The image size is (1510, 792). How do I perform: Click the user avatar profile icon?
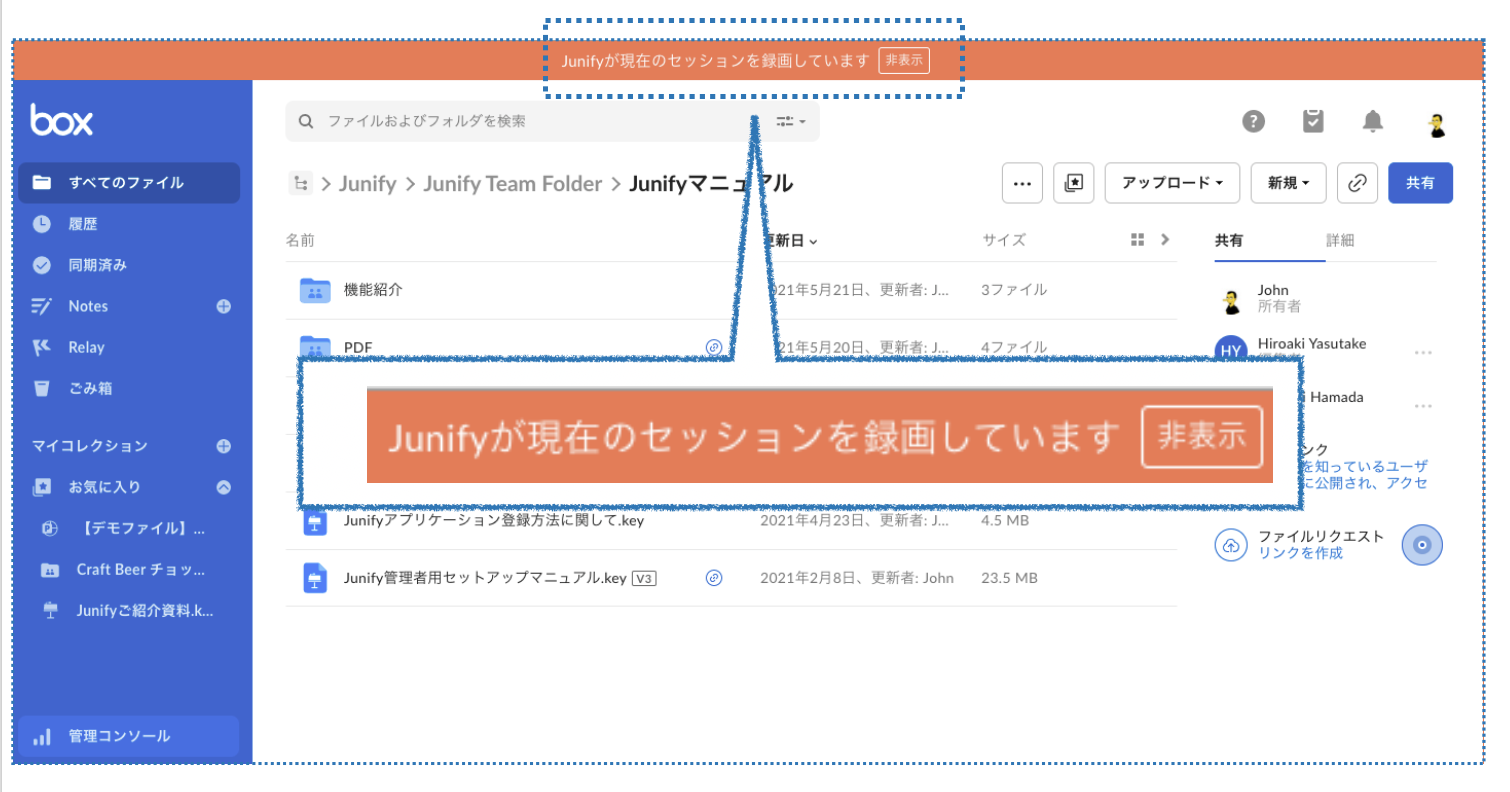(1436, 124)
